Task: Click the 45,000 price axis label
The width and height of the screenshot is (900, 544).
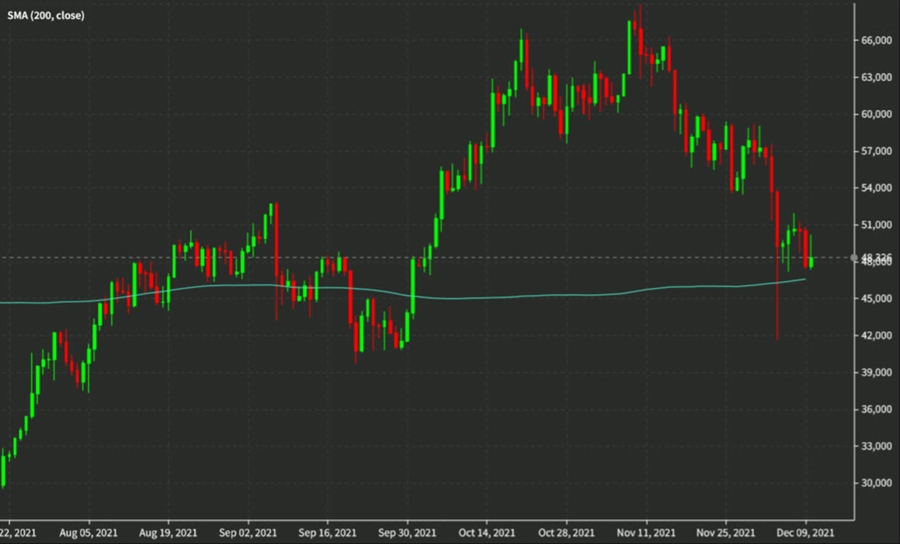Action: 875,299
